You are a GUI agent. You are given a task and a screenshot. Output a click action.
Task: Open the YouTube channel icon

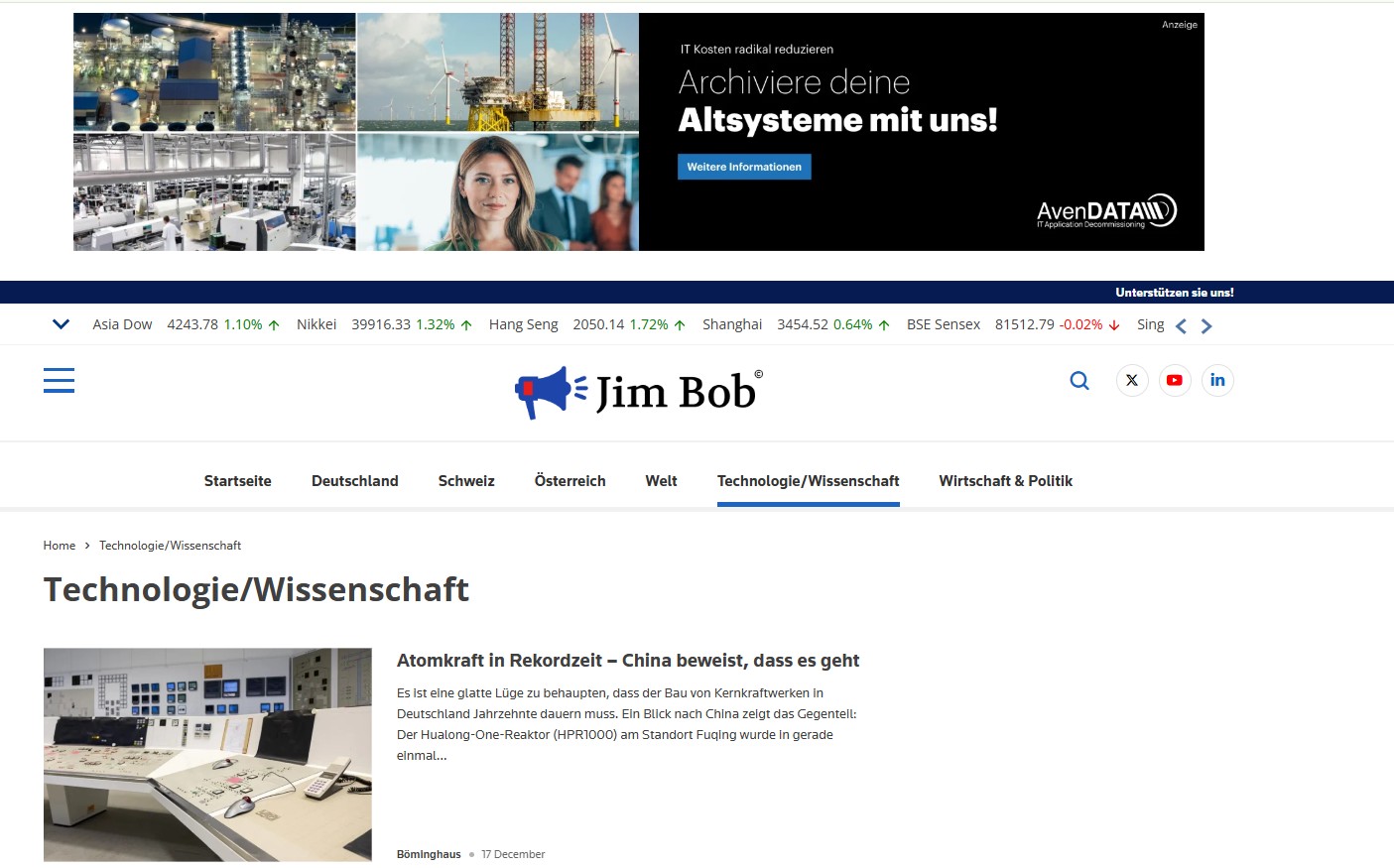tap(1175, 381)
